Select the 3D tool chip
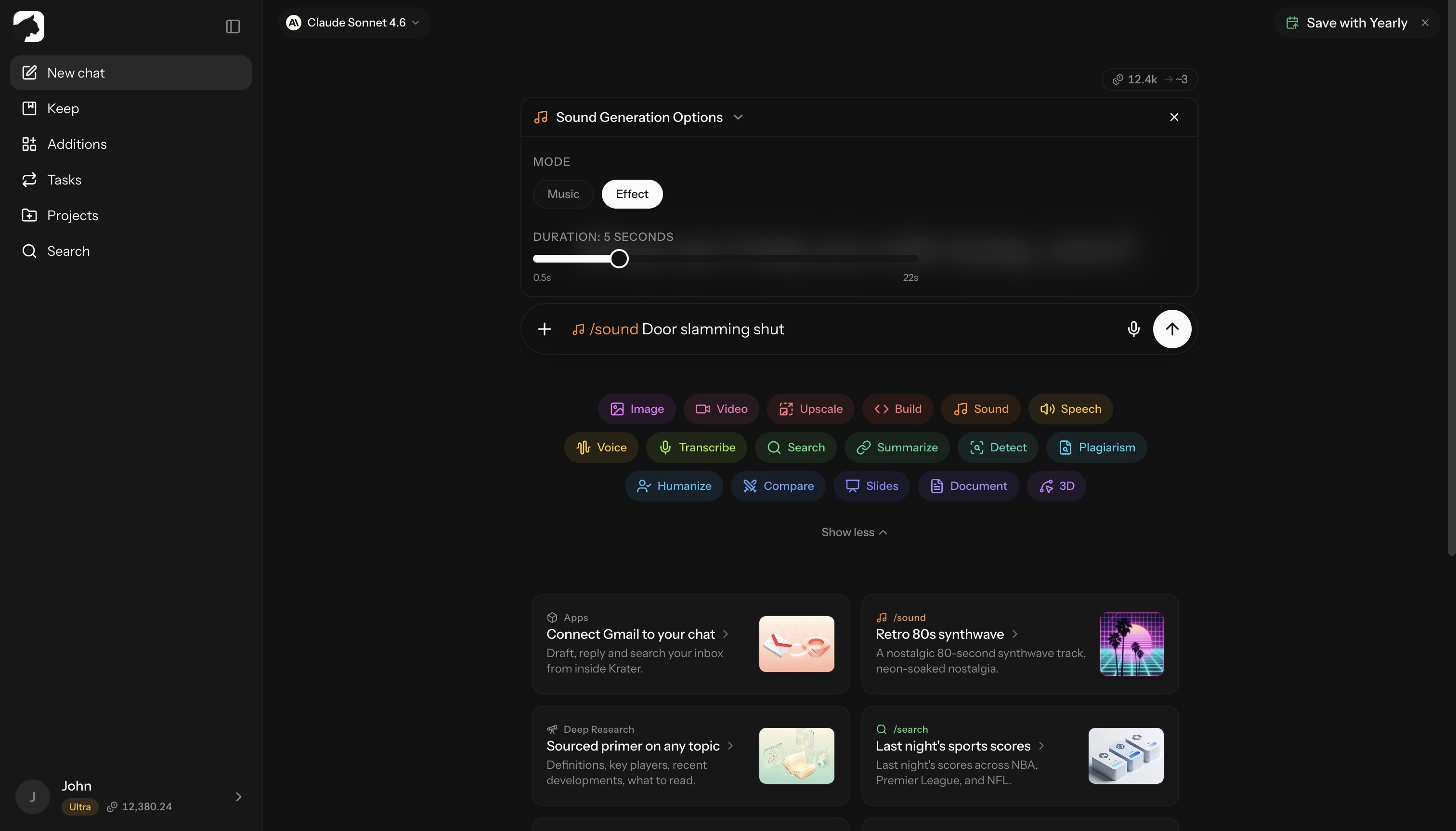1456x831 pixels. [x=1056, y=486]
